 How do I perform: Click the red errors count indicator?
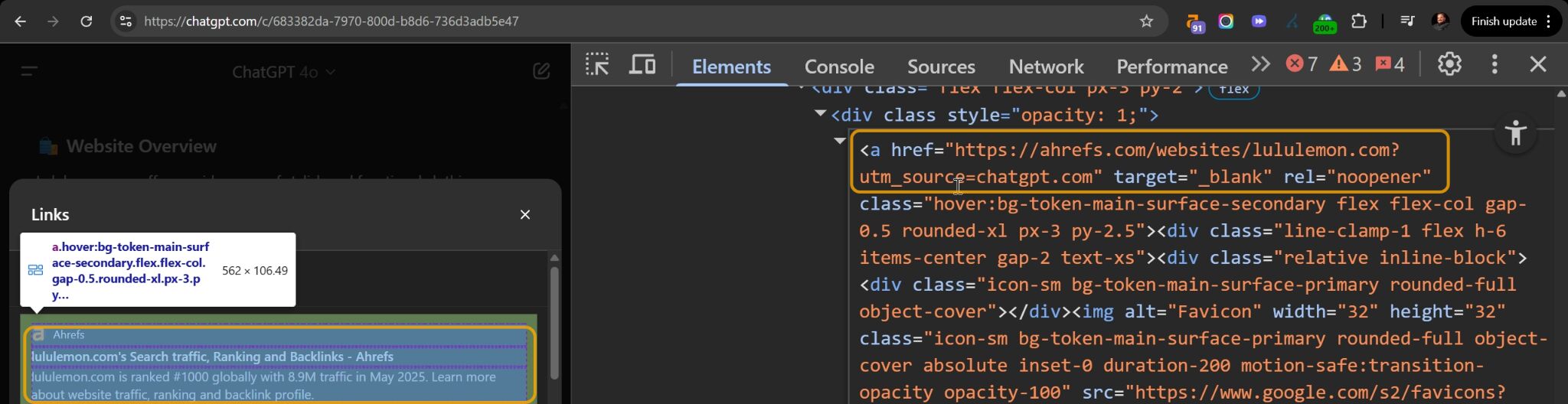[x=1302, y=64]
